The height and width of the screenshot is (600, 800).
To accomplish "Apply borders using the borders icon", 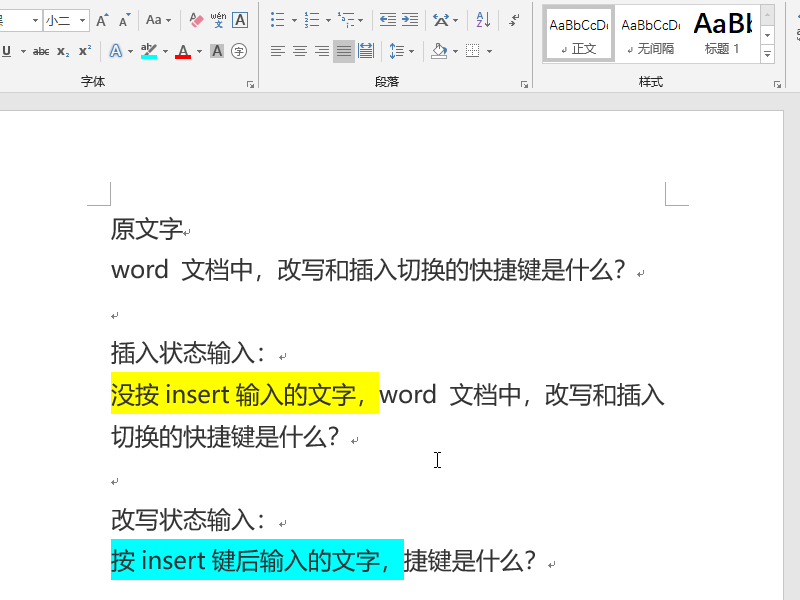I will click(x=472, y=51).
